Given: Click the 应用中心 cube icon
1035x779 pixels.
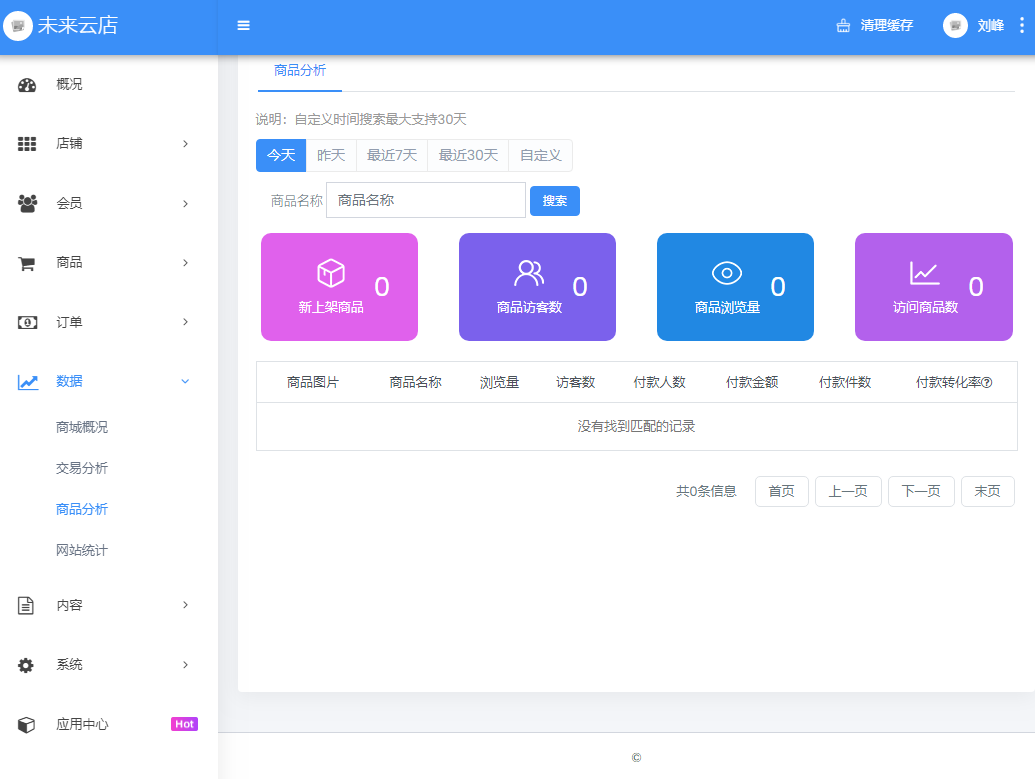Looking at the screenshot, I should point(27,725).
